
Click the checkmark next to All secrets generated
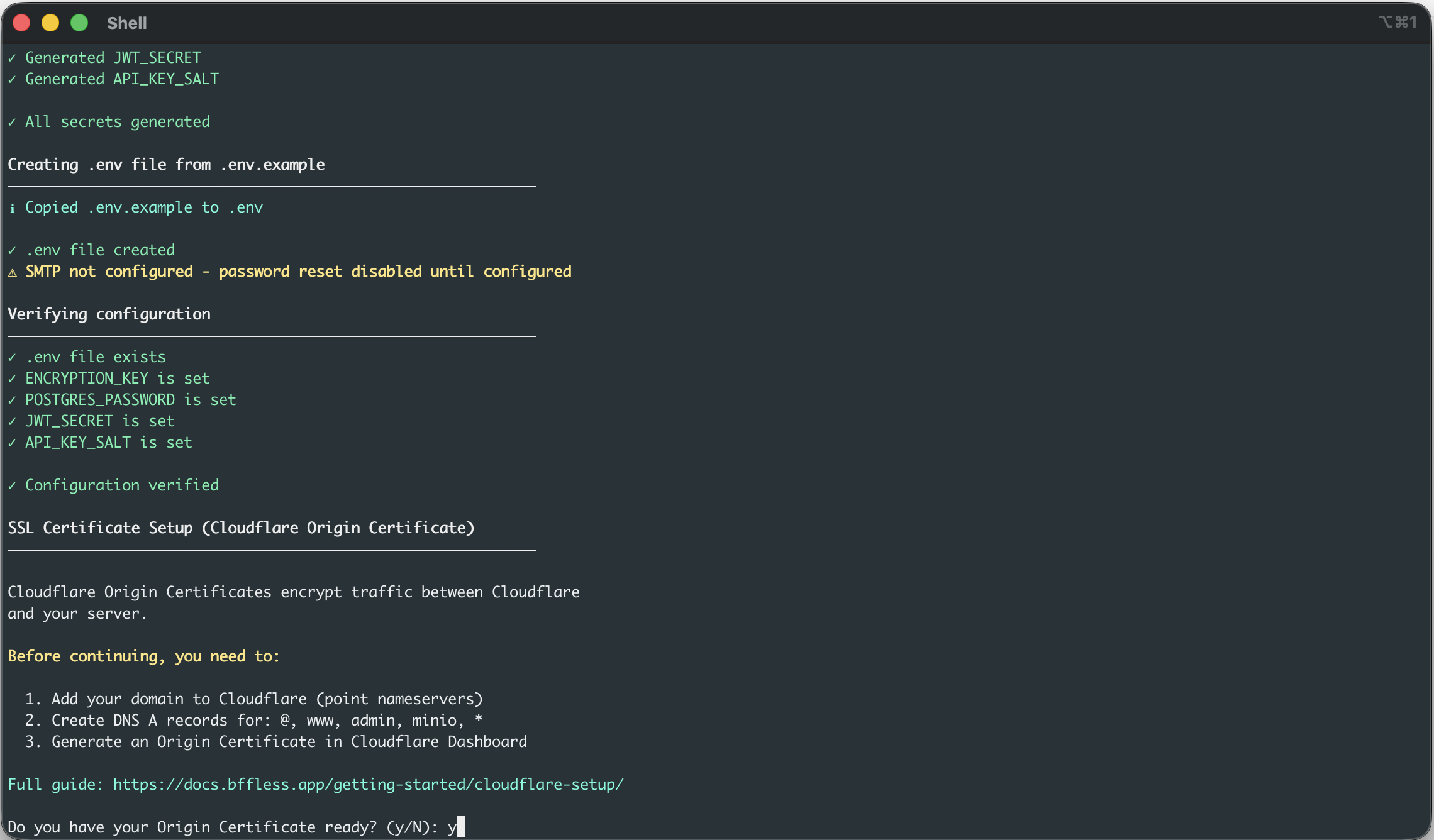pyautogui.click(x=12, y=123)
